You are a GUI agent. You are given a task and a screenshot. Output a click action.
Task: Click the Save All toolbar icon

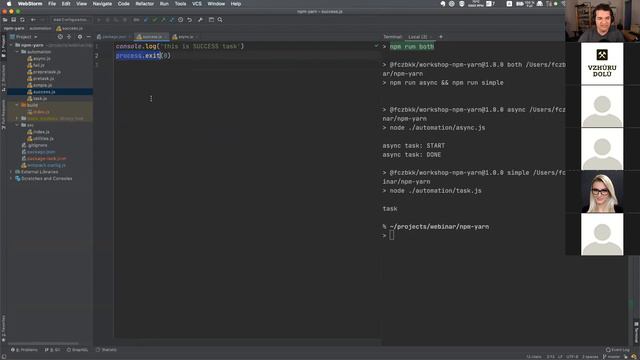[x=13, y=20]
